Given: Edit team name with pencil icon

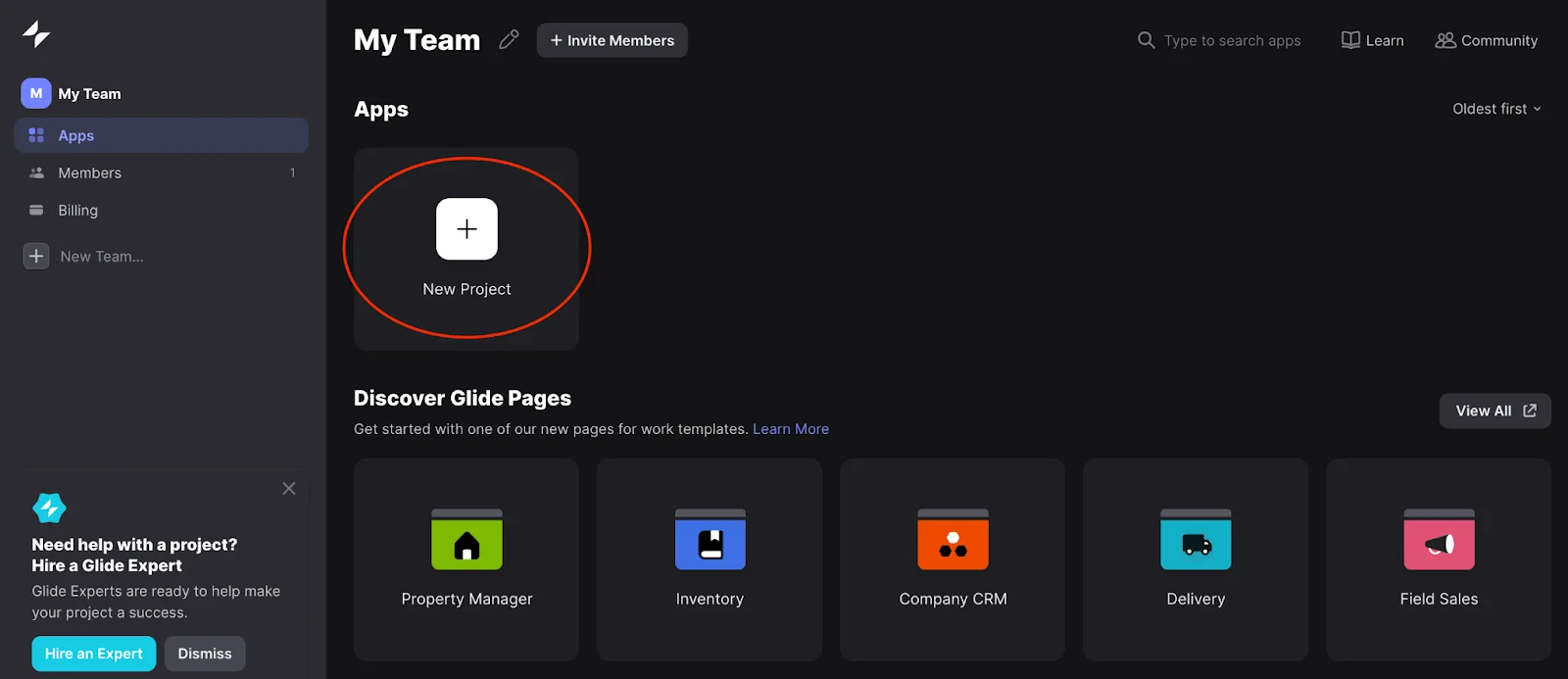Looking at the screenshot, I should click(x=509, y=40).
